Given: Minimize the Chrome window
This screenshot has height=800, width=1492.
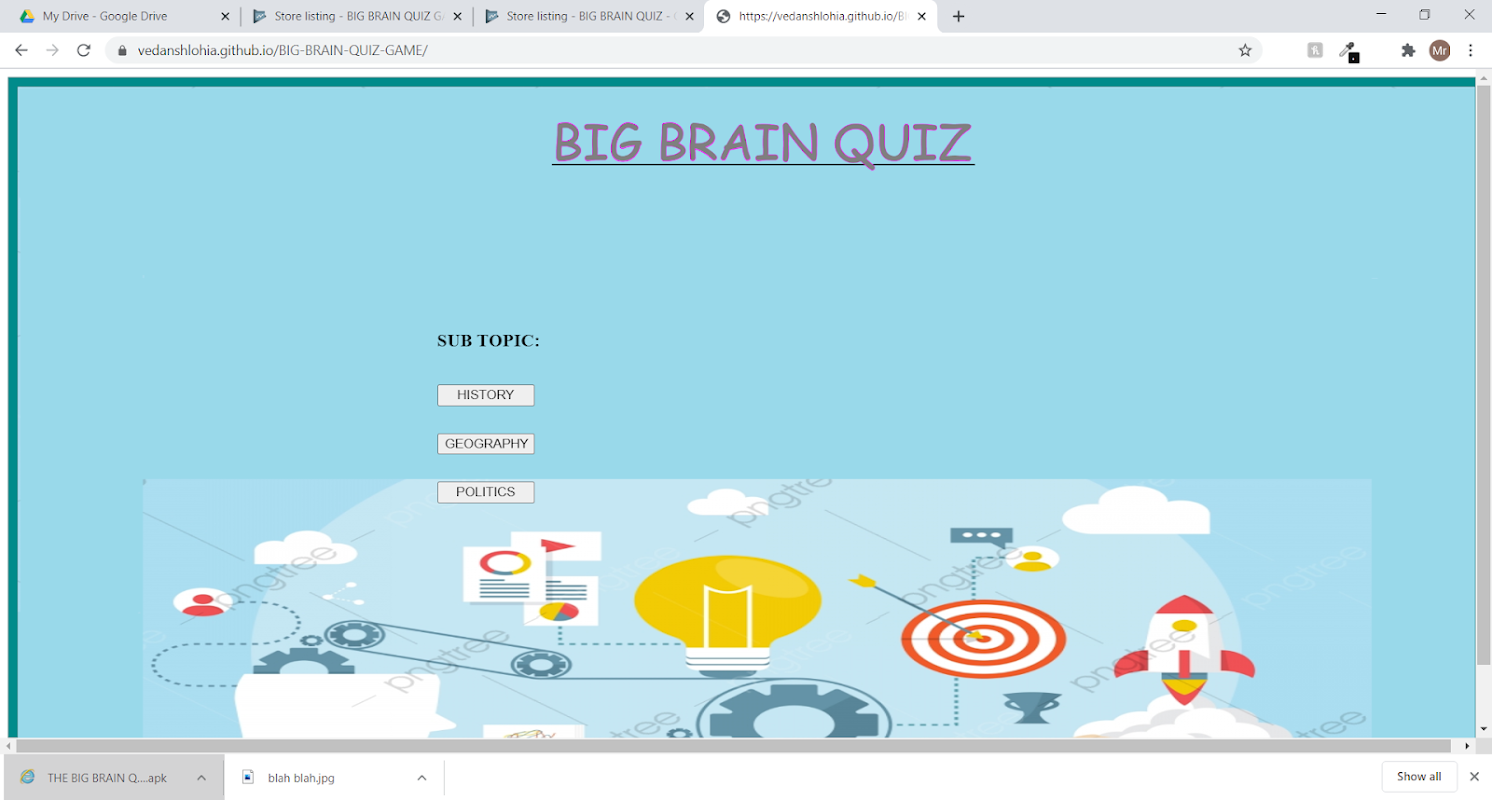Looking at the screenshot, I should 1381,14.
